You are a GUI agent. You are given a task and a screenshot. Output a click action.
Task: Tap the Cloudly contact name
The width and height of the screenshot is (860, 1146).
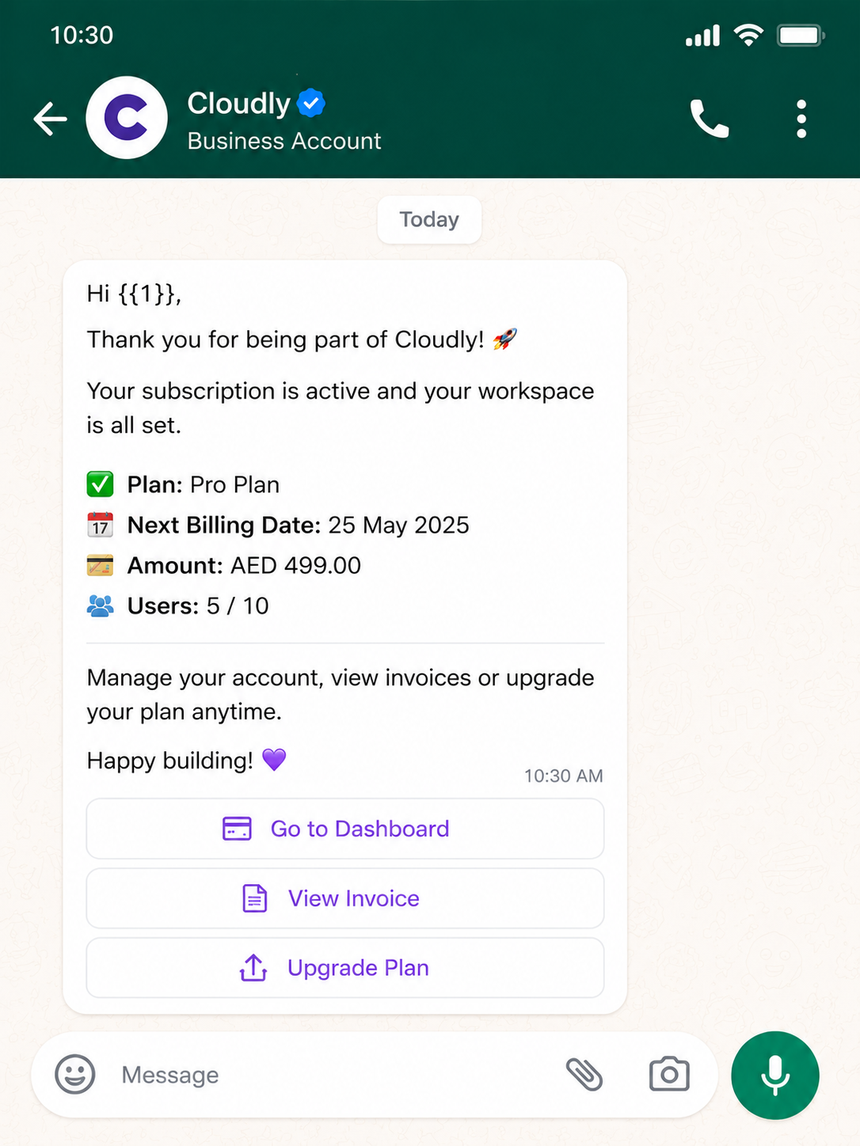click(239, 104)
